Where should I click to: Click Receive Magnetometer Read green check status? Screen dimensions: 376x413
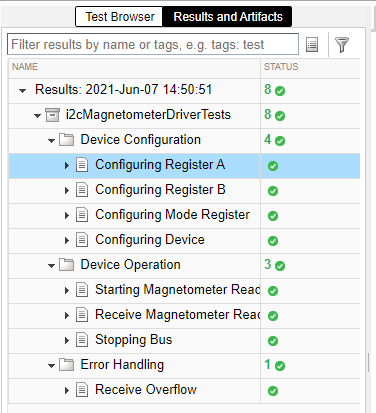(273, 316)
